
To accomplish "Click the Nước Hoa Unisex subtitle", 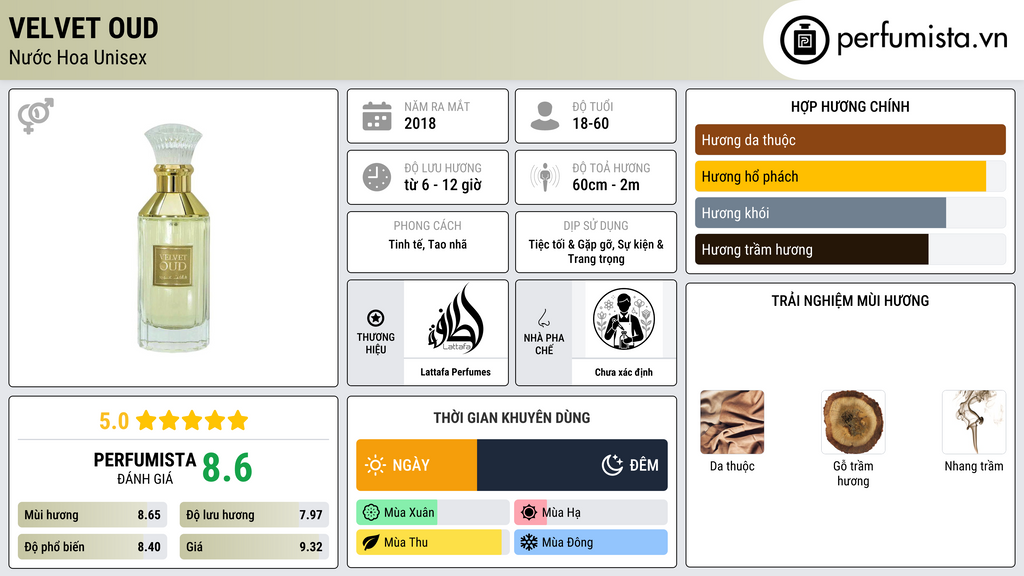I will coord(78,57).
